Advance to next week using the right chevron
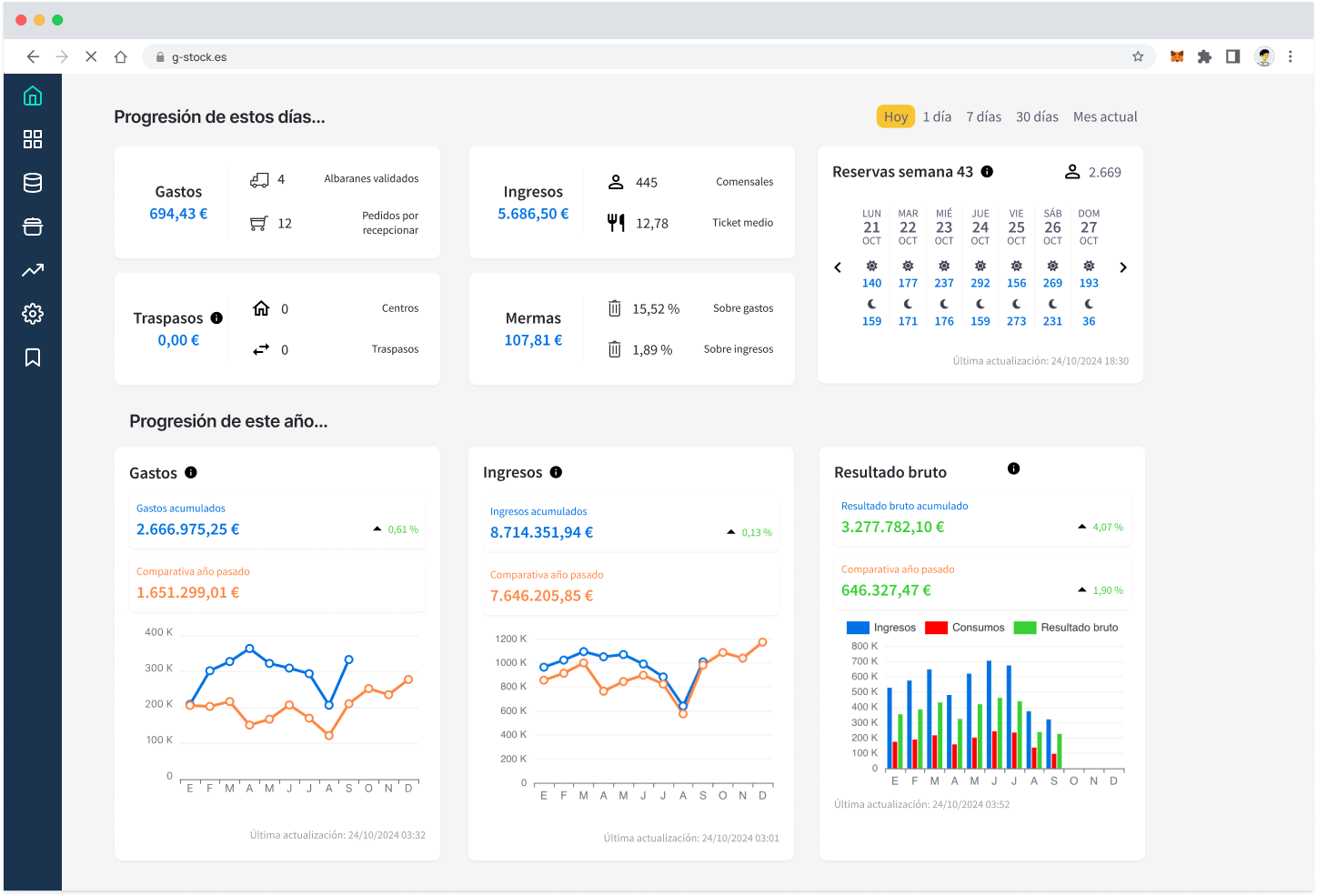Viewport: 1317px width, 896px height. tap(1123, 267)
